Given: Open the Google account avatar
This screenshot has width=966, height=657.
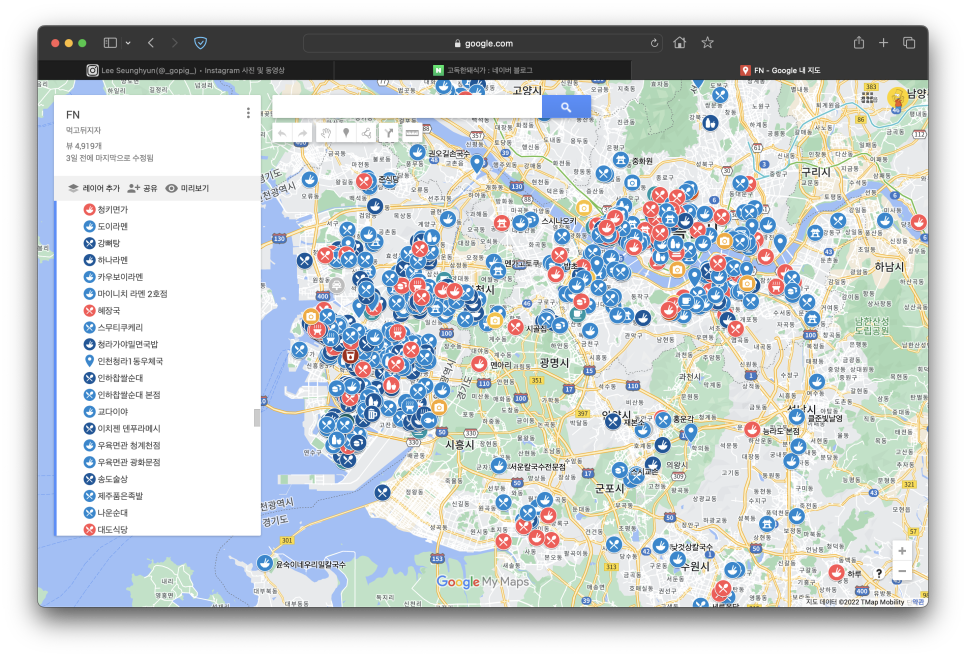Looking at the screenshot, I should pos(897,97).
